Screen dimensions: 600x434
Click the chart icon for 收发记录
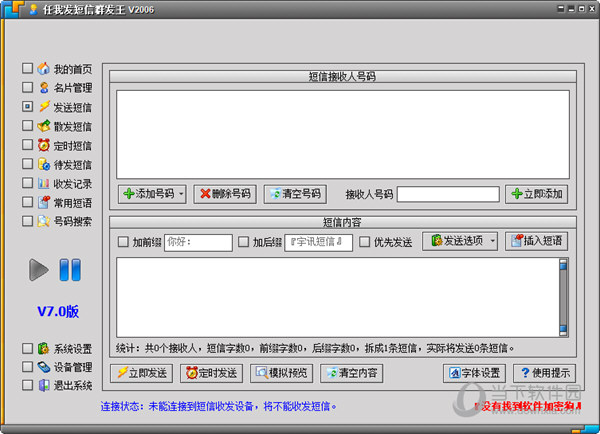point(44,183)
